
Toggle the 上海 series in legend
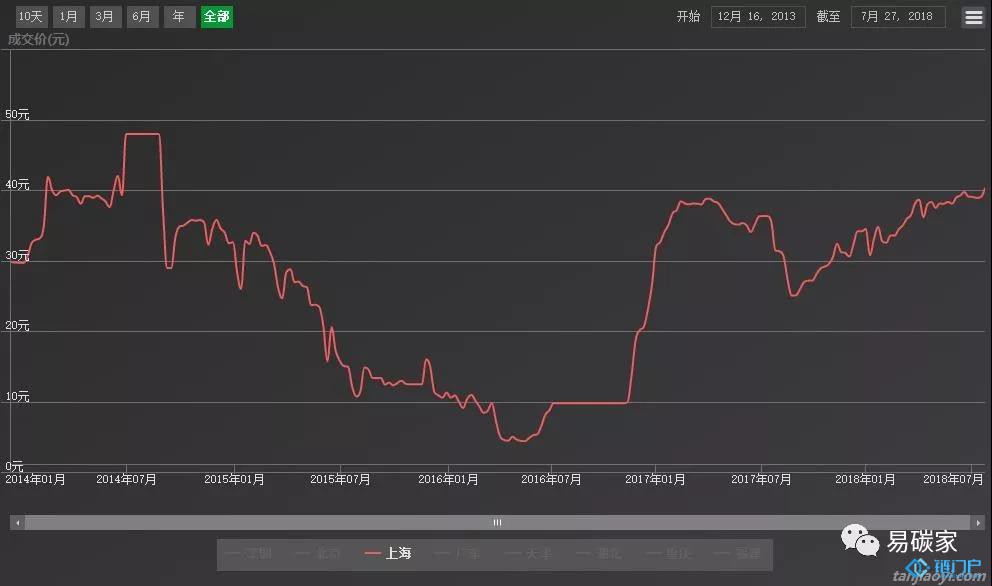[x=389, y=553]
